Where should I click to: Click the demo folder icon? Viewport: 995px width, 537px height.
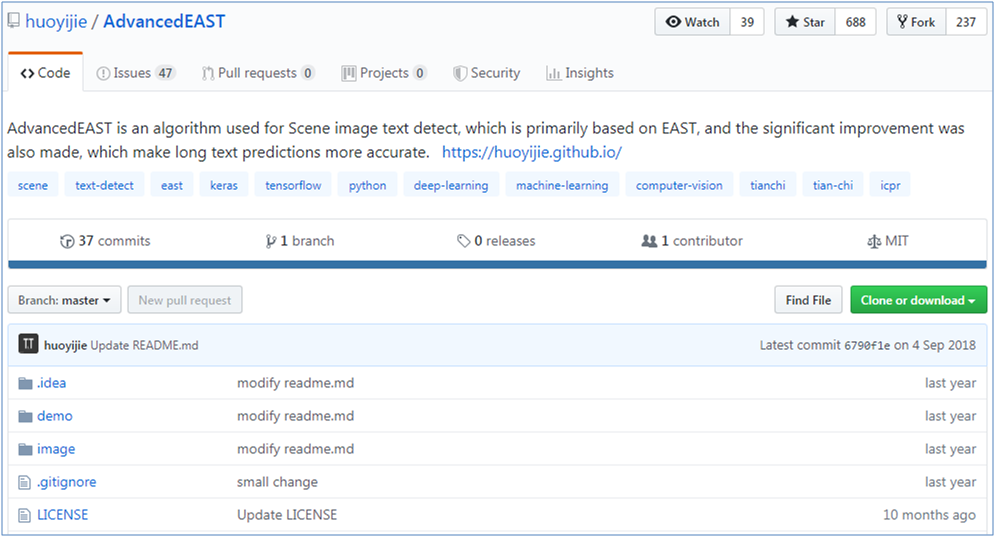coord(25,416)
